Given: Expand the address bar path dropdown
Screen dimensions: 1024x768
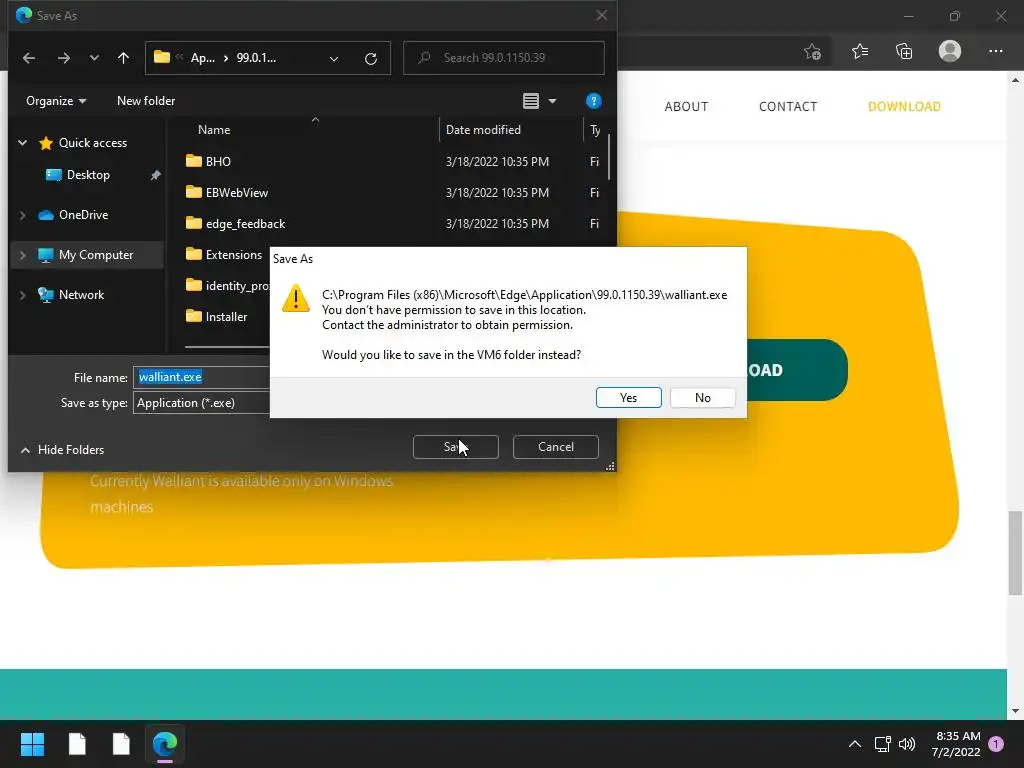Looking at the screenshot, I should click(334, 59).
